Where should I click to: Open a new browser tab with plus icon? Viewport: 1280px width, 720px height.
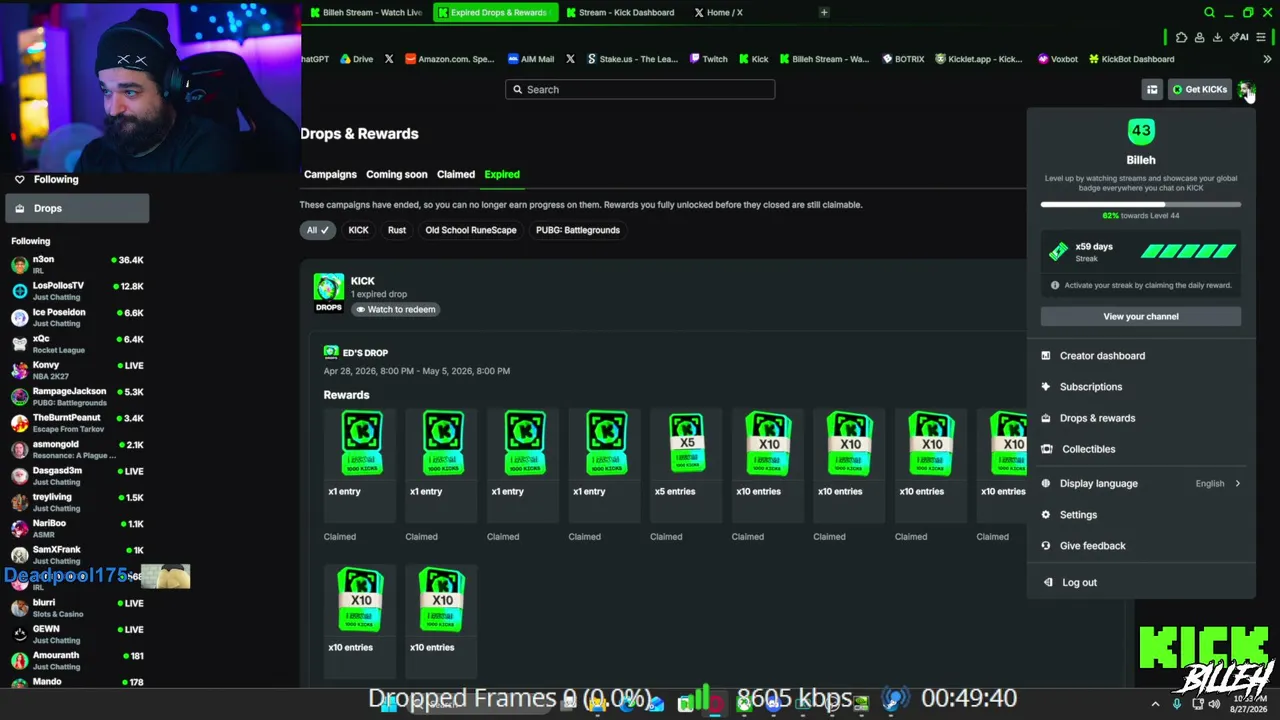[824, 13]
